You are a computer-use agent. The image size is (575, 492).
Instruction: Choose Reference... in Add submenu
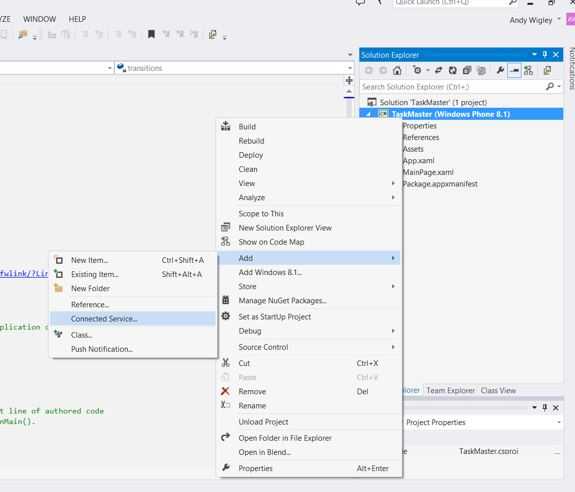point(133,304)
